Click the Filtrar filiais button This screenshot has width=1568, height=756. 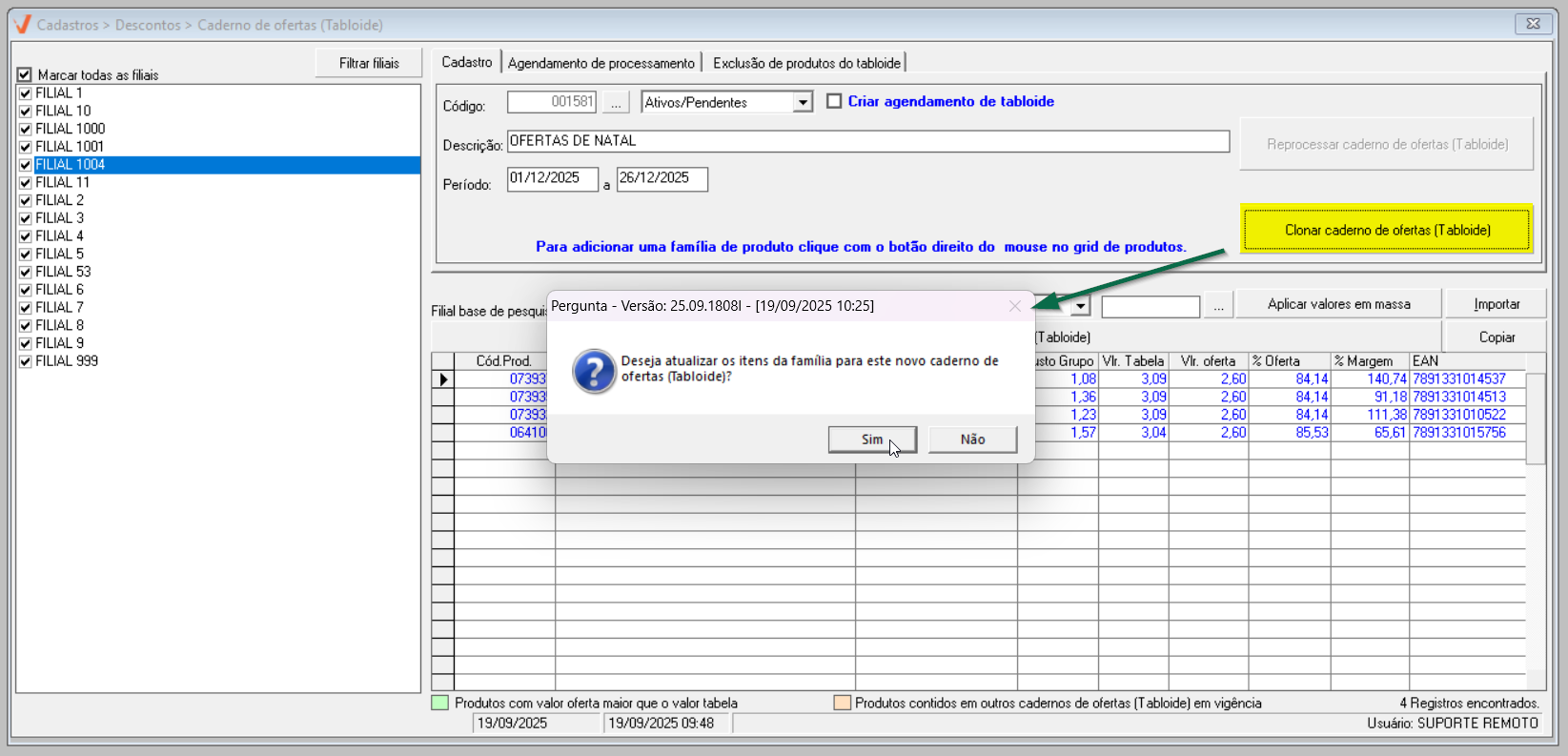(x=369, y=63)
